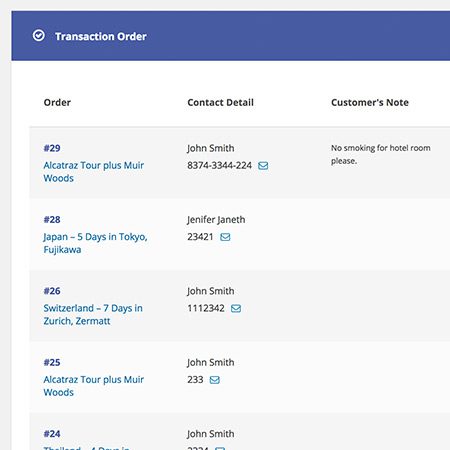
Task: Click the Contact Detail column header
Action: click(x=220, y=102)
